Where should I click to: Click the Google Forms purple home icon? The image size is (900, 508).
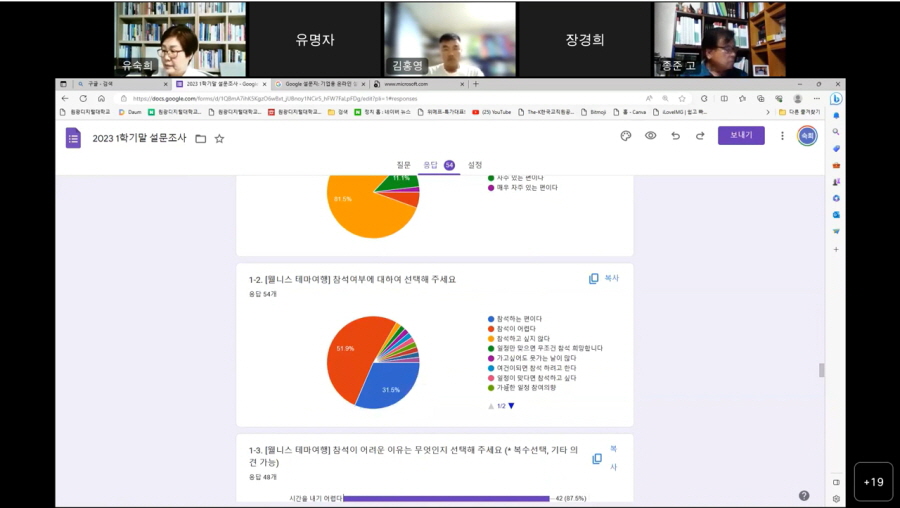(x=73, y=138)
